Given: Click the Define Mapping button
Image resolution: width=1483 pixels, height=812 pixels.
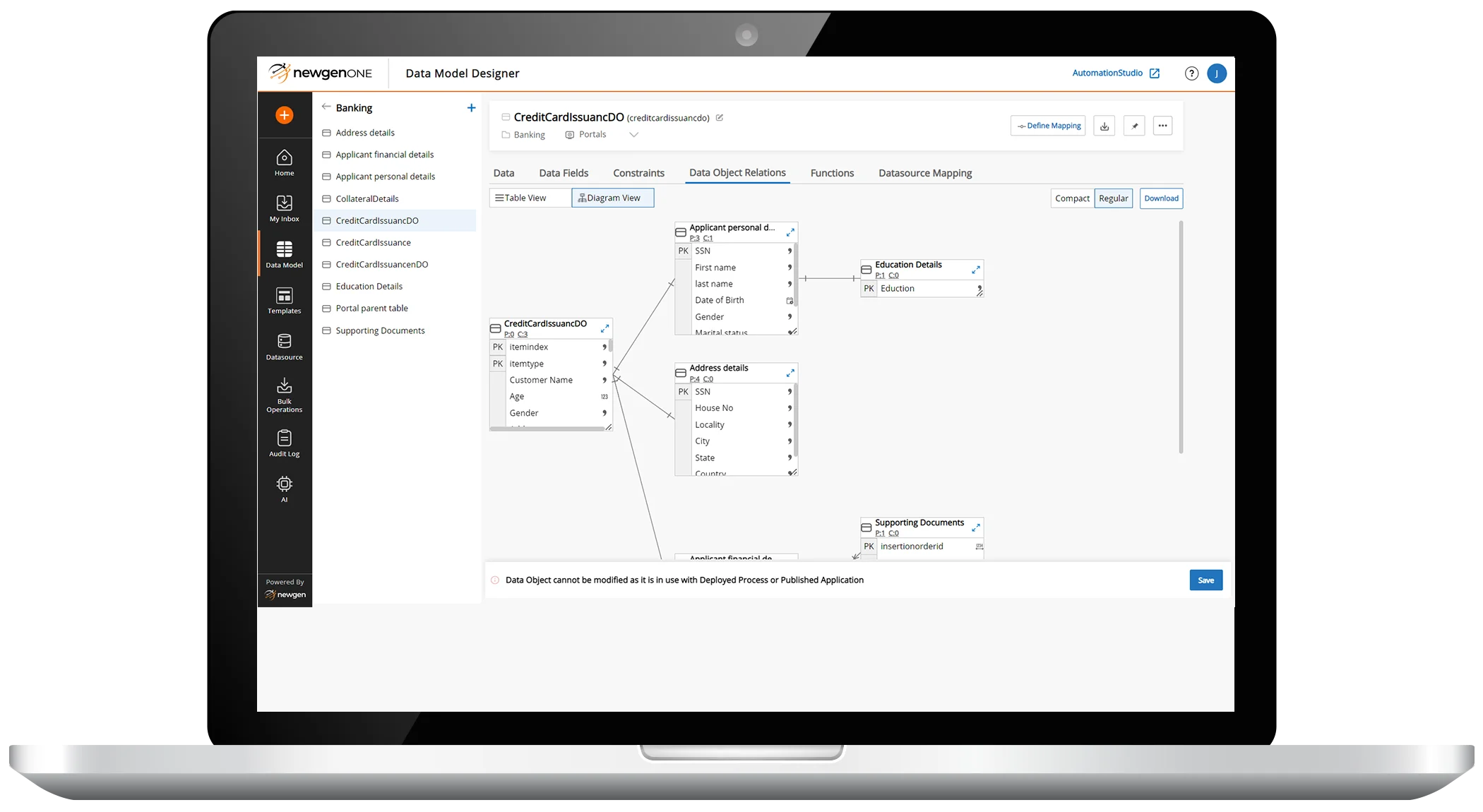Looking at the screenshot, I should coord(1048,126).
